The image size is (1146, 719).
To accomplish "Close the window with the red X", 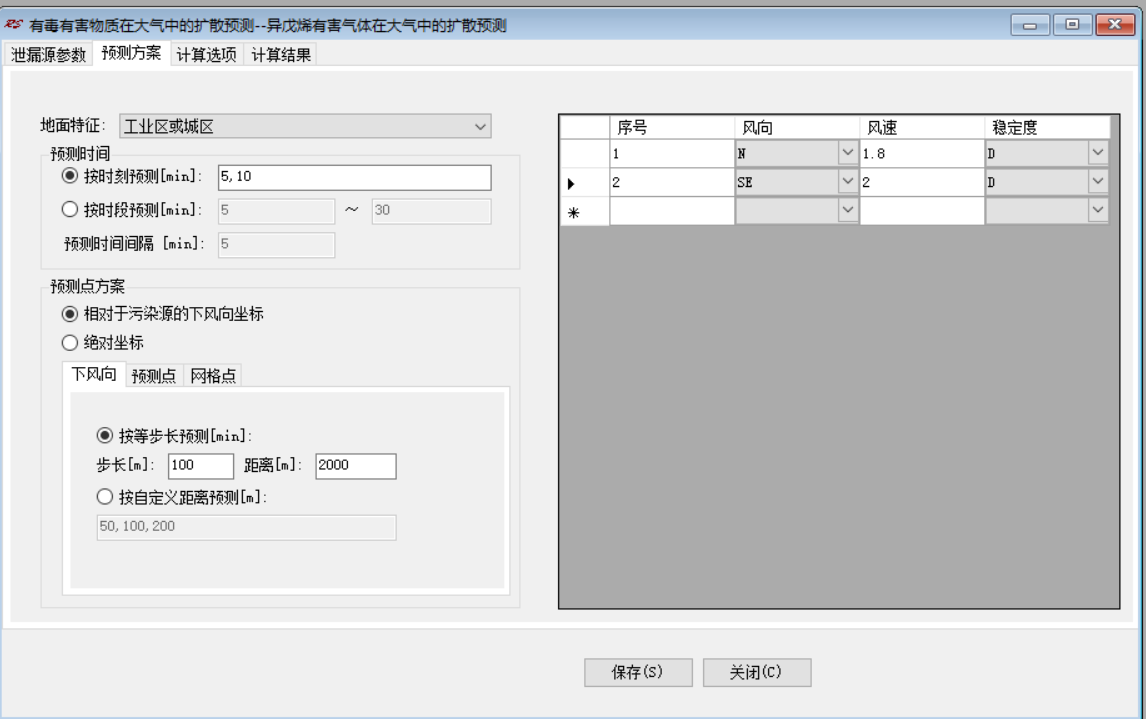I will (1115, 25).
